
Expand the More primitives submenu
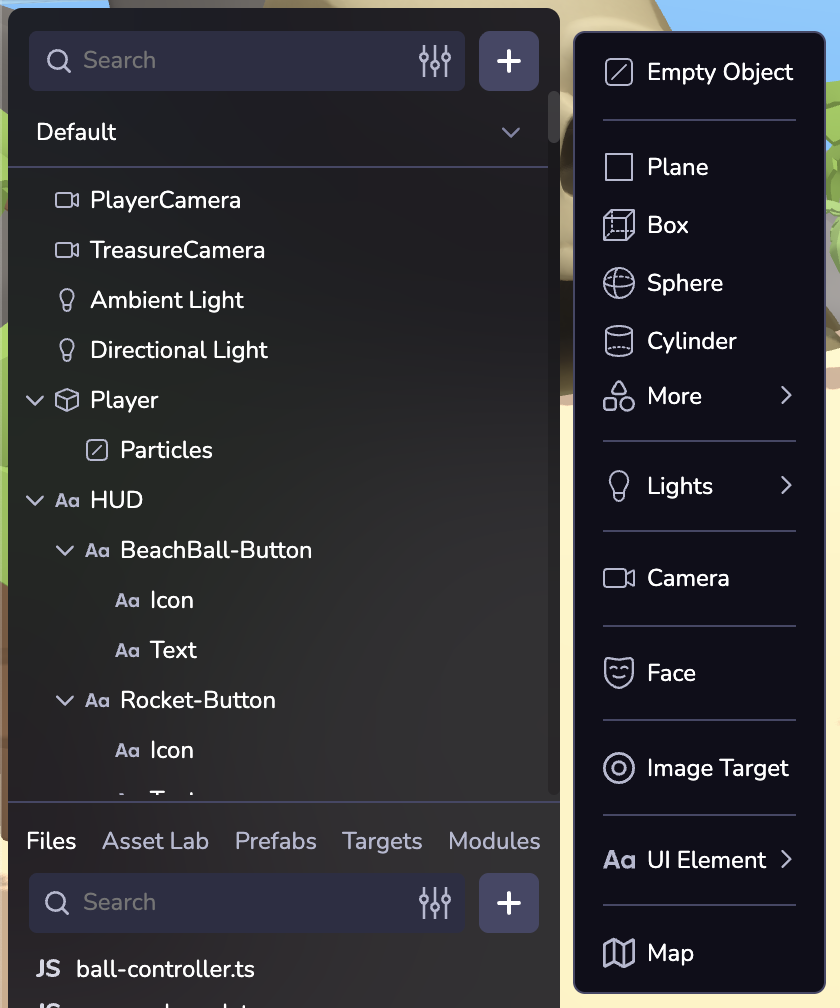click(699, 396)
